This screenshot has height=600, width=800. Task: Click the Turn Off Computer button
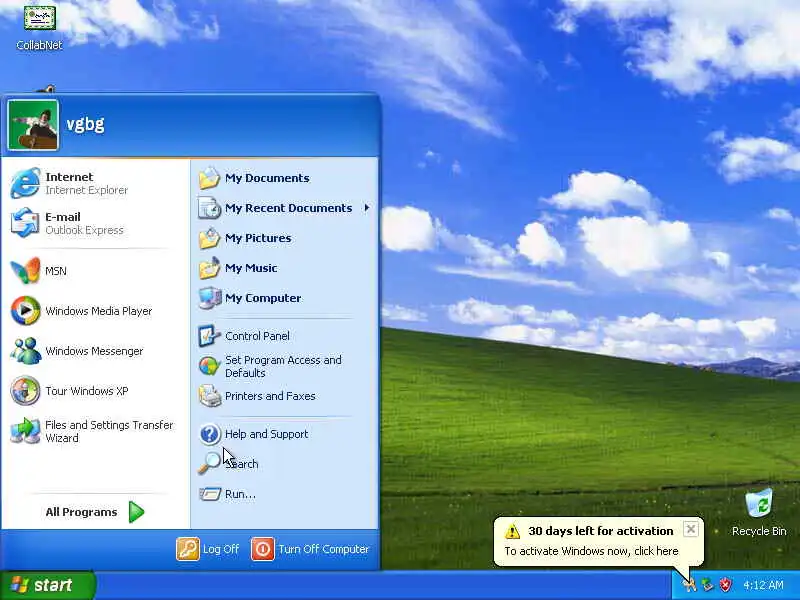coord(310,549)
